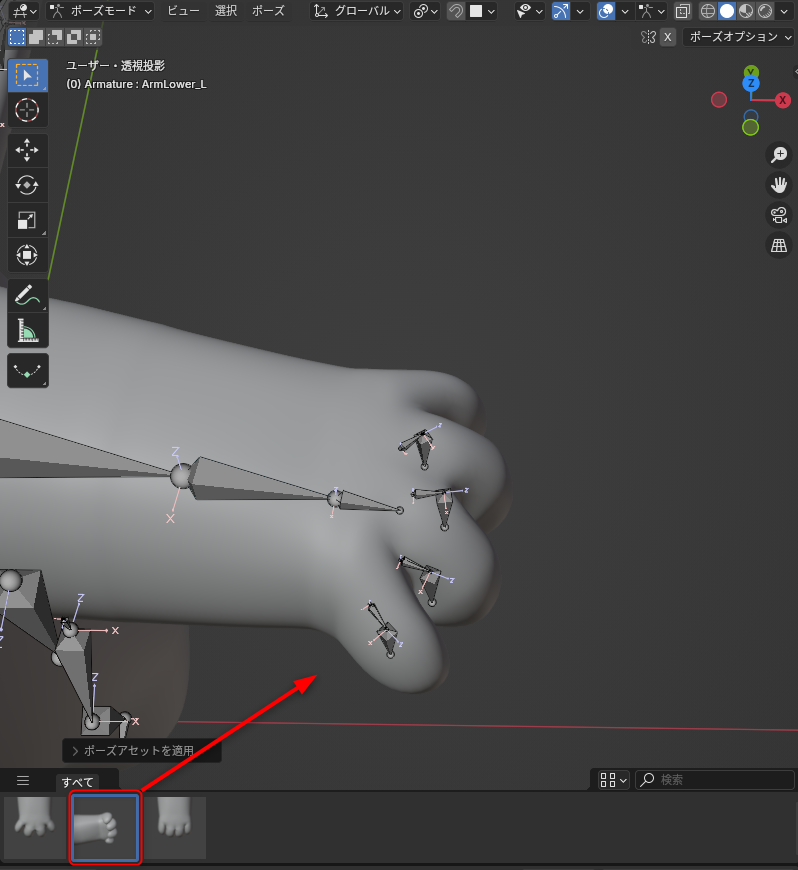Open the ビュー menu
Image resolution: width=798 pixels, height=870 pixels.
click(x=182, y=11)
